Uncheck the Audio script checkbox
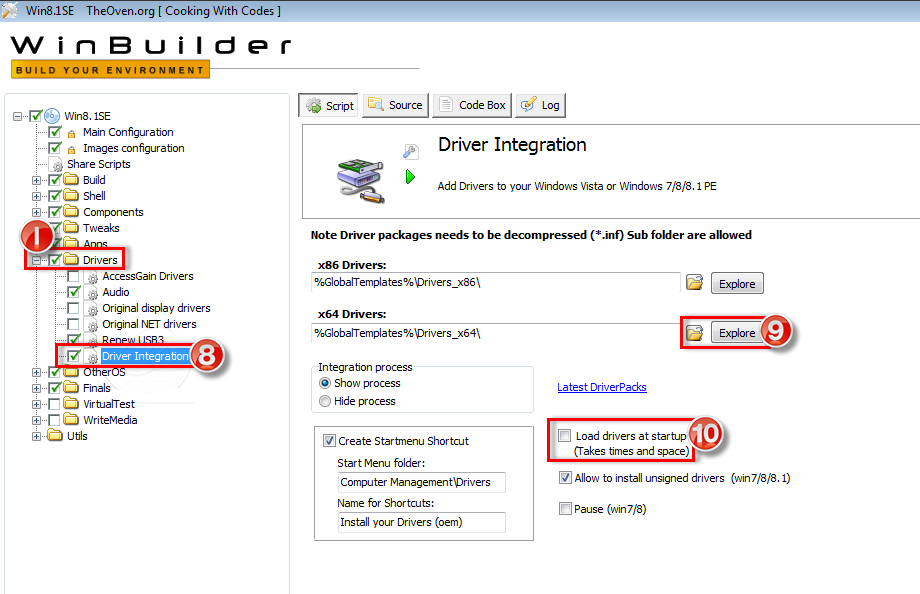Screen dimensions: 920x594 point(73,292)
